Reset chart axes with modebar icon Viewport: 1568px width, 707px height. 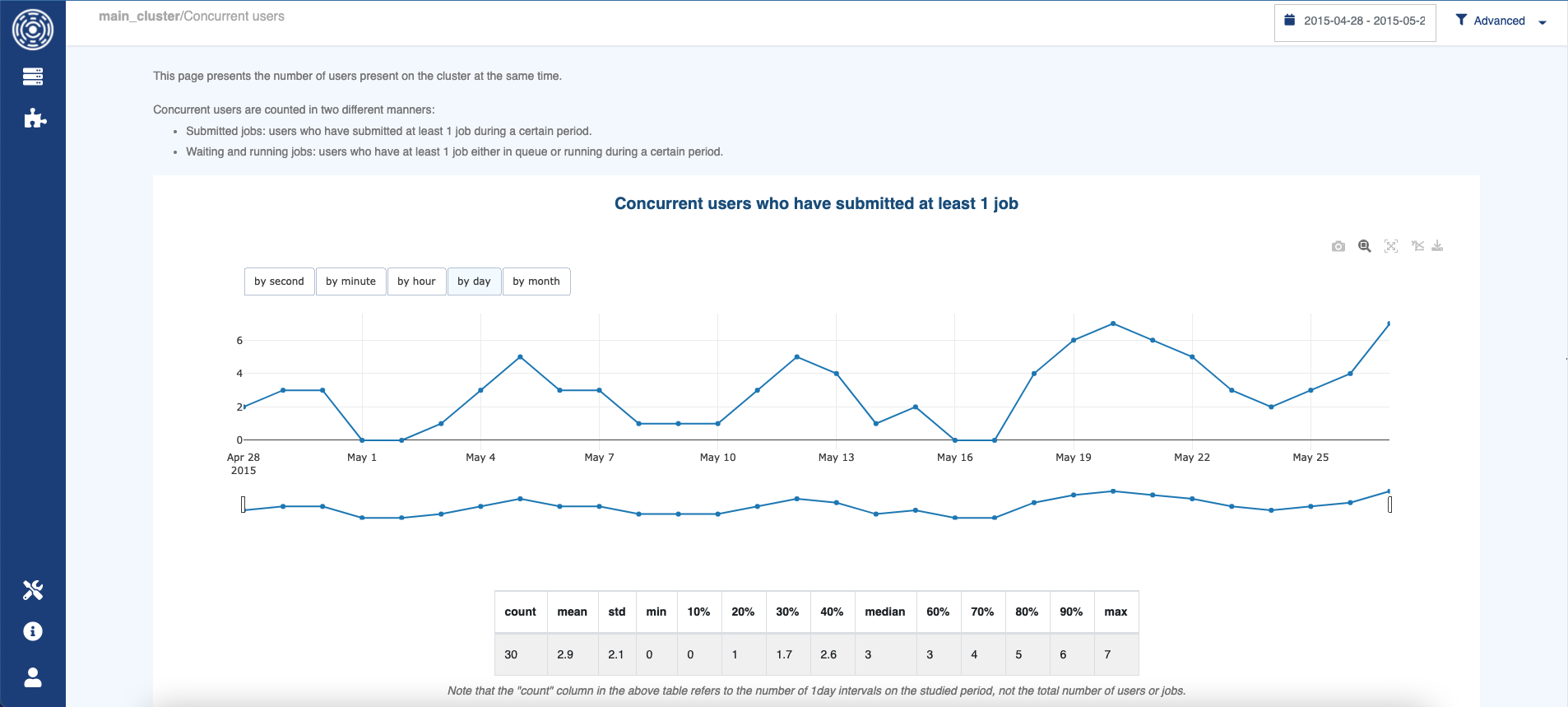(1417, 246)
